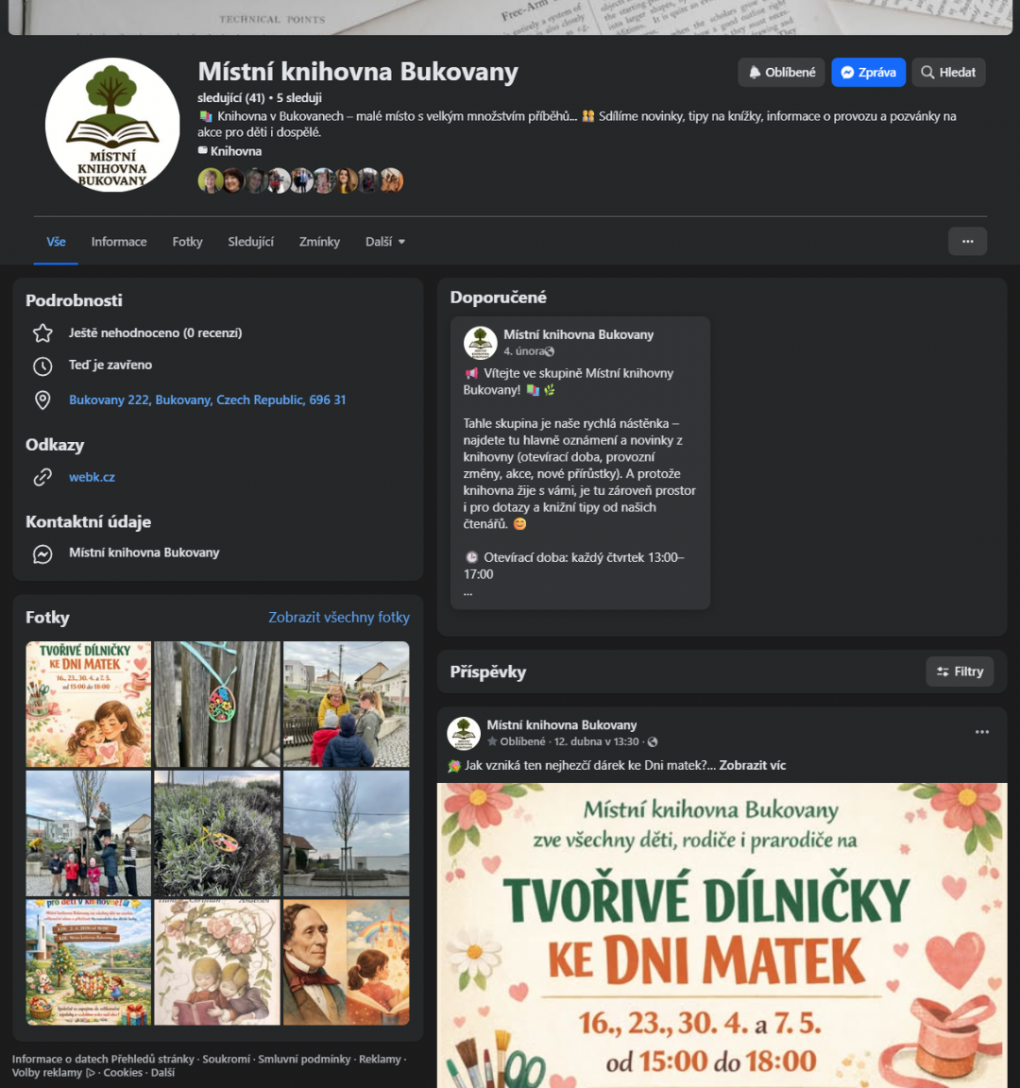
Task: Open the page profile picture logo
Action: [112, 125]
